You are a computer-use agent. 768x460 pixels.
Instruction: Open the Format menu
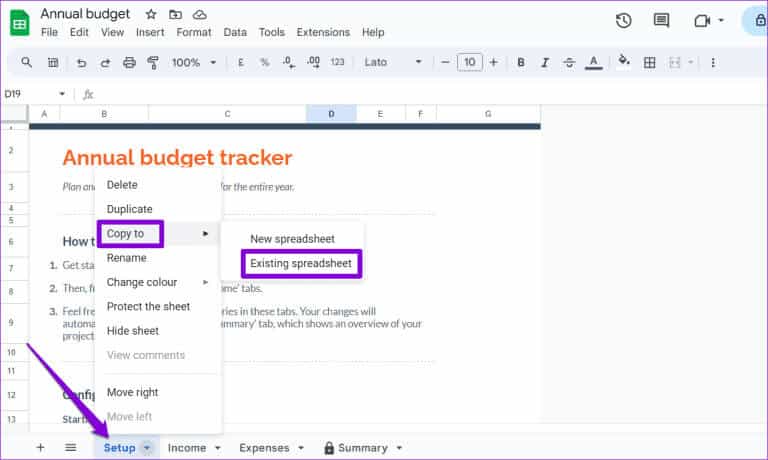click(194, 32)
